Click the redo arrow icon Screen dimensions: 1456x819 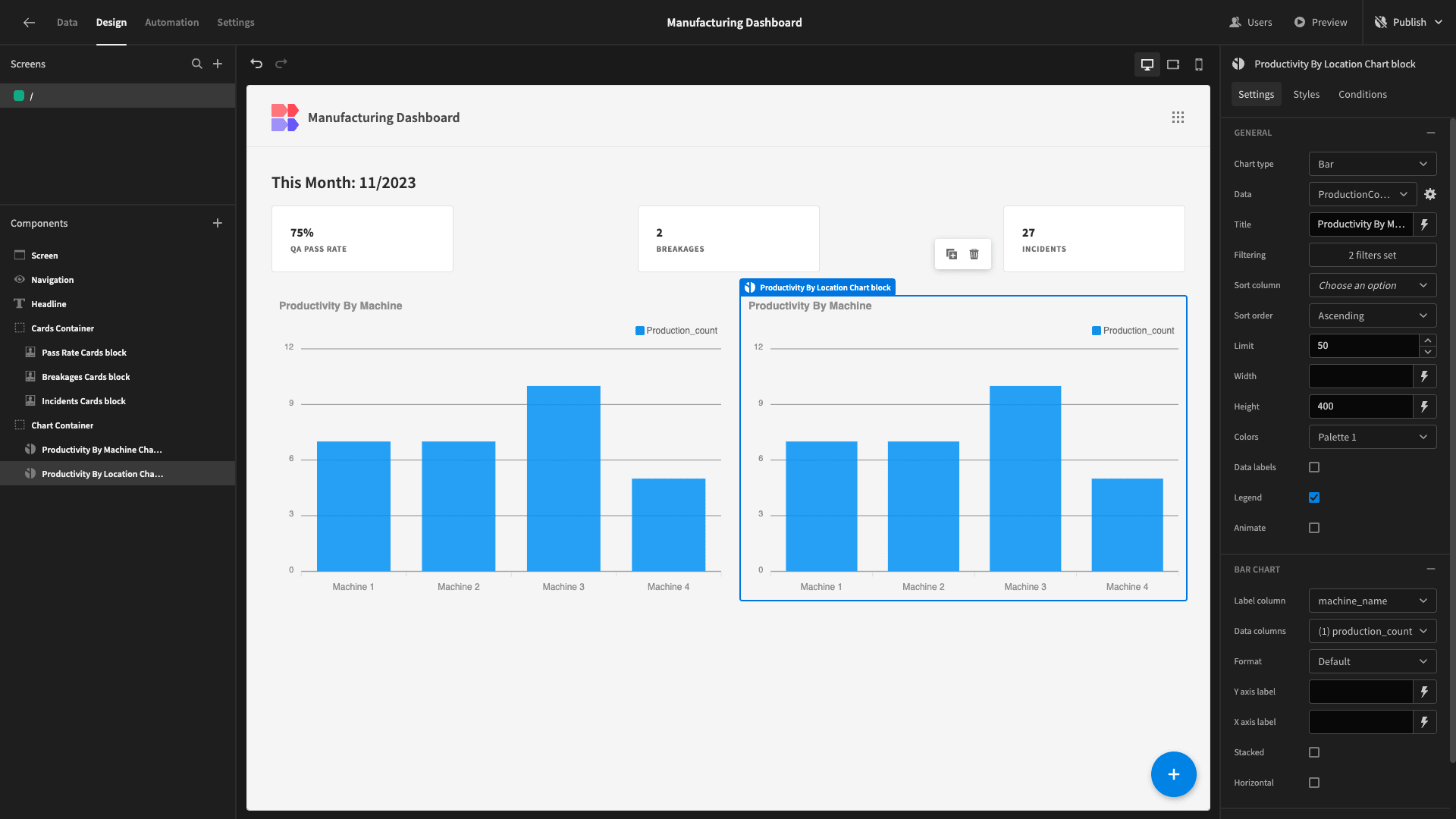click(281, 64)
